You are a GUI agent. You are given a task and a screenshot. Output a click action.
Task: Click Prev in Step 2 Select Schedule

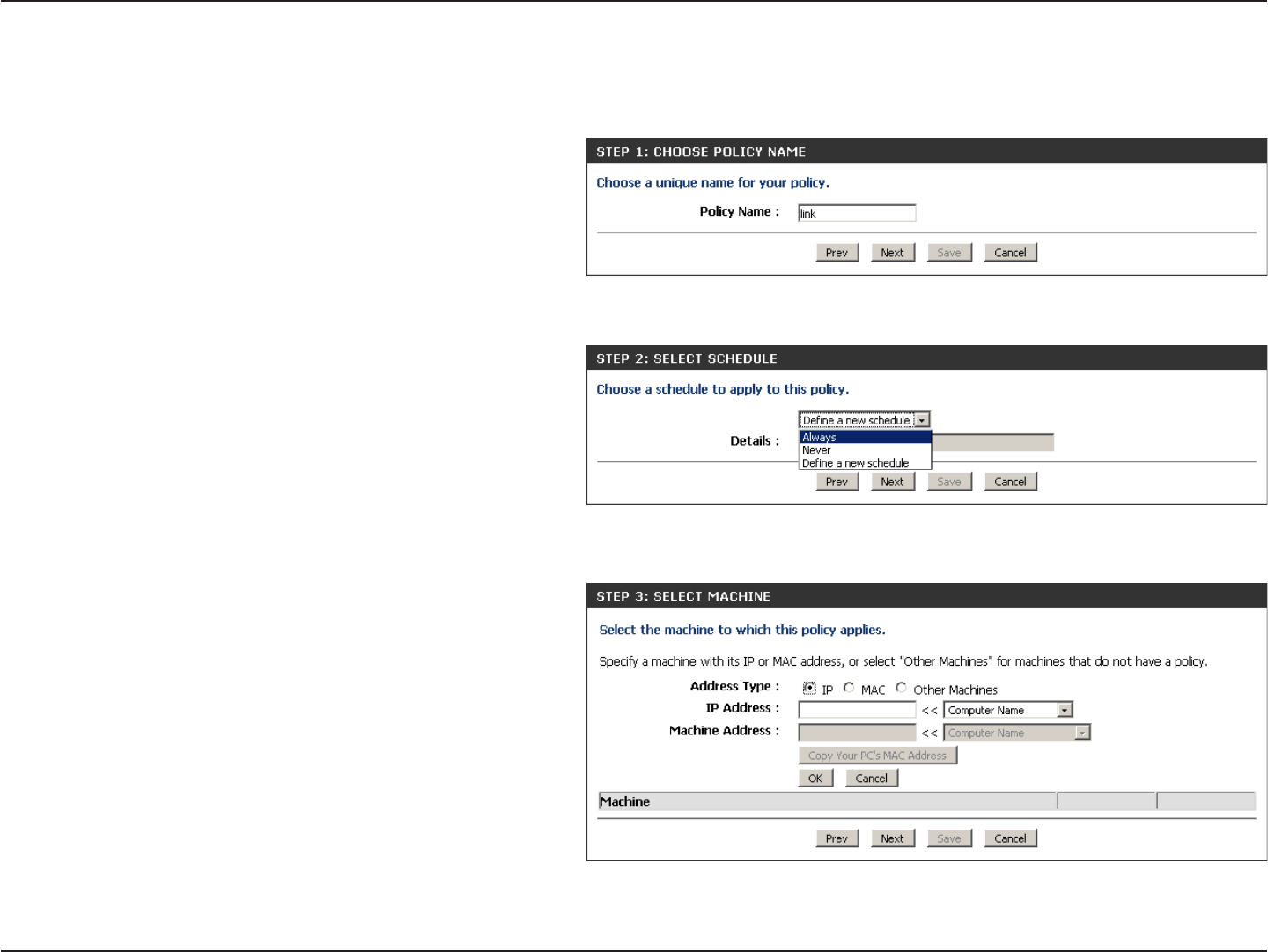837,482
